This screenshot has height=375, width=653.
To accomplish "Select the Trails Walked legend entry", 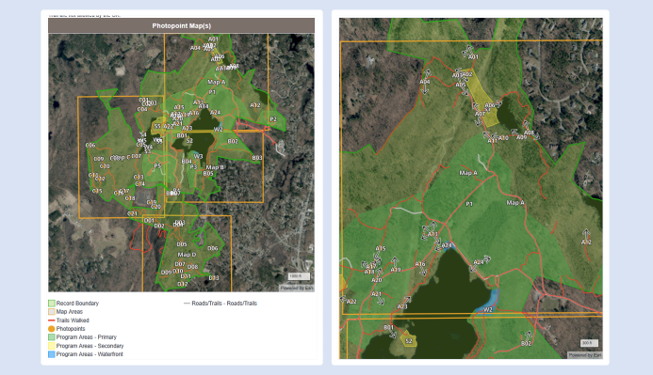I will pyautogui.click(x=68, y=320).
